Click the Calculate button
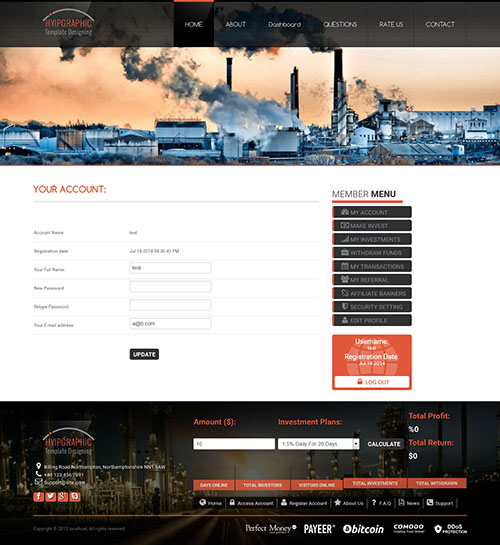 (384, 444)
